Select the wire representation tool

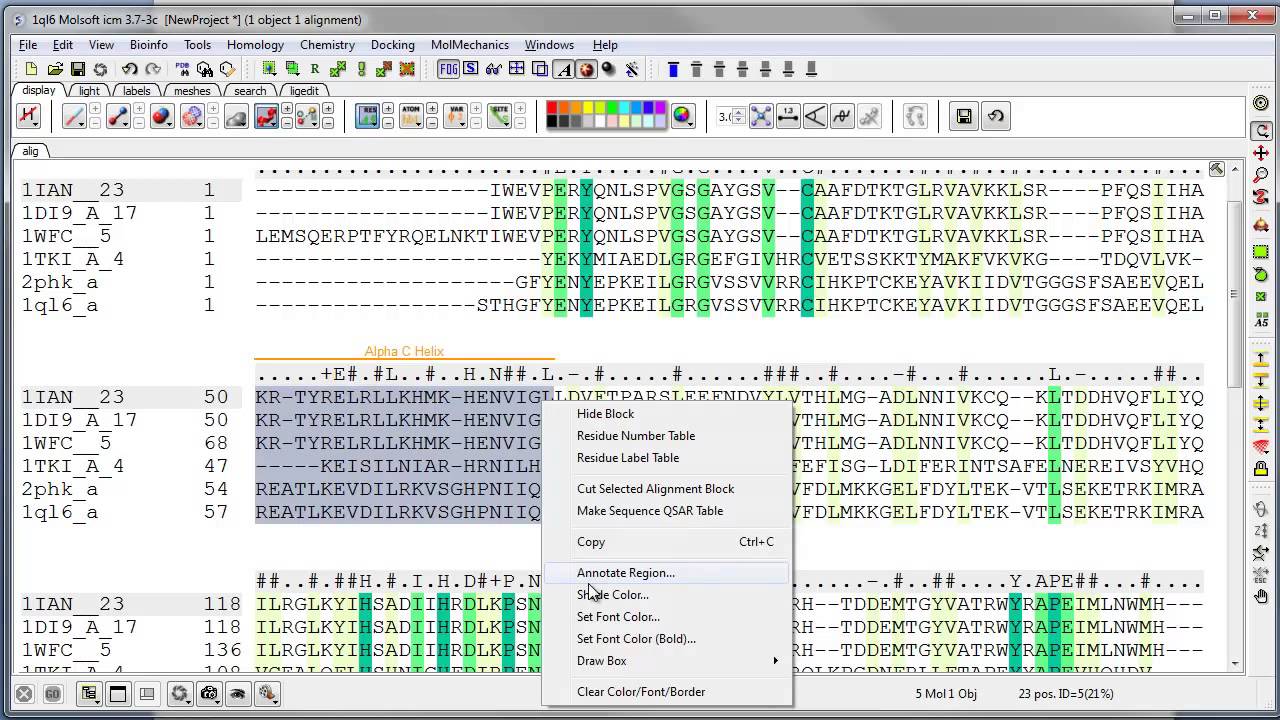tap(74, 116)
